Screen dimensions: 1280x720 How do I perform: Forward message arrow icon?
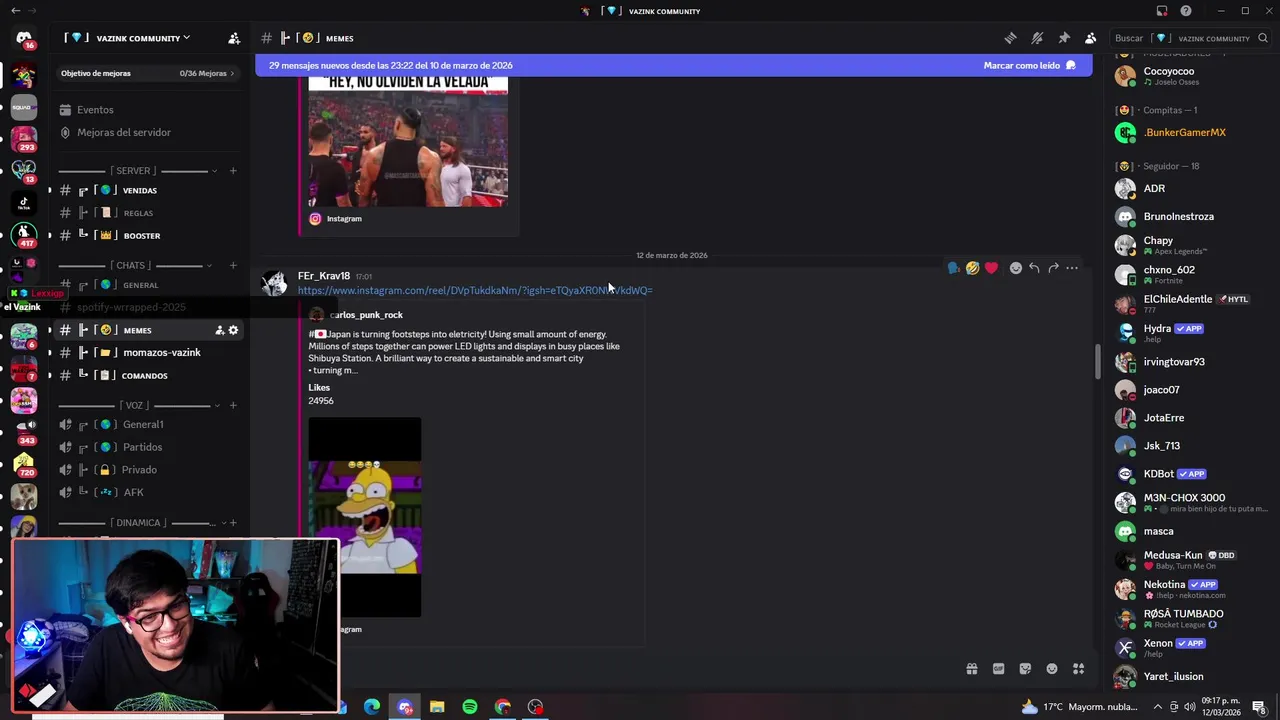1053,268
